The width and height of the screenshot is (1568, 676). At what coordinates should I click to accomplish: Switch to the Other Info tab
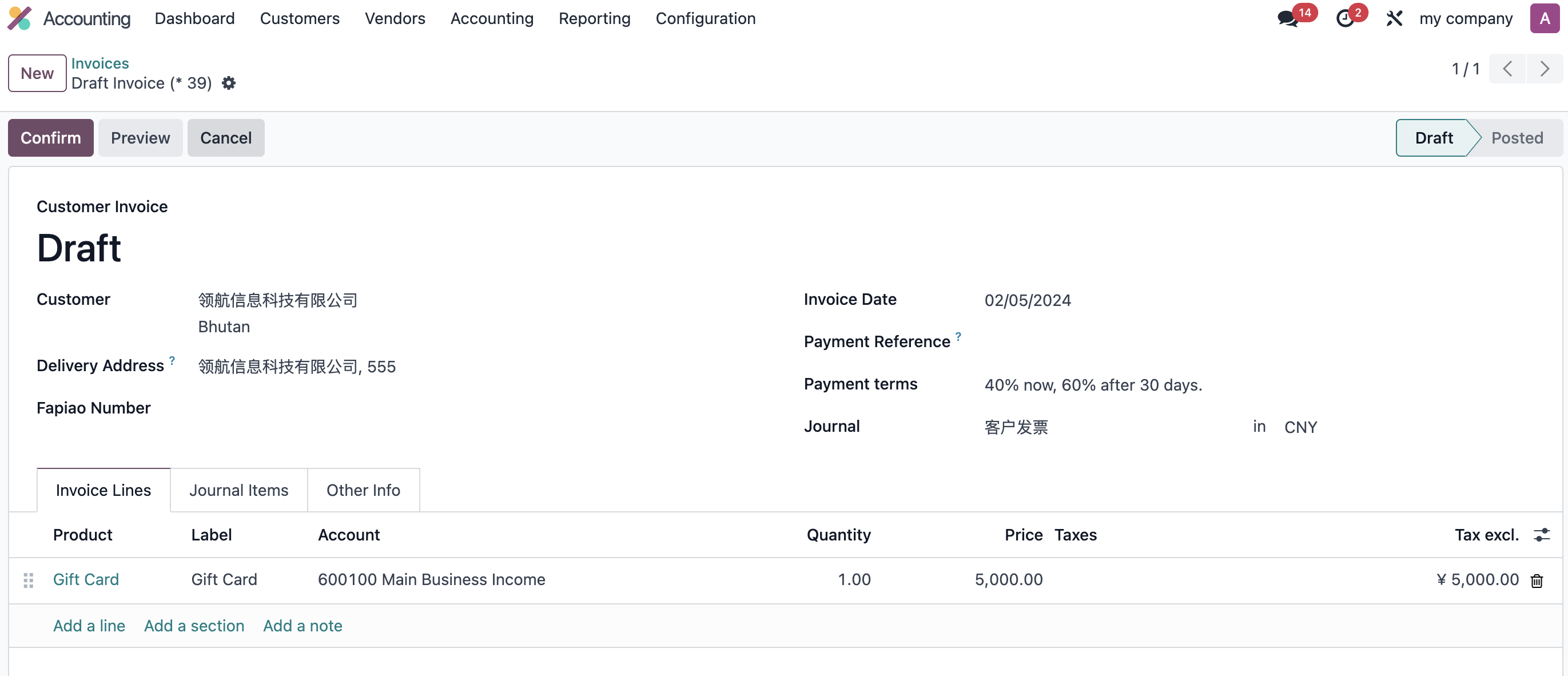coord(363,490)
